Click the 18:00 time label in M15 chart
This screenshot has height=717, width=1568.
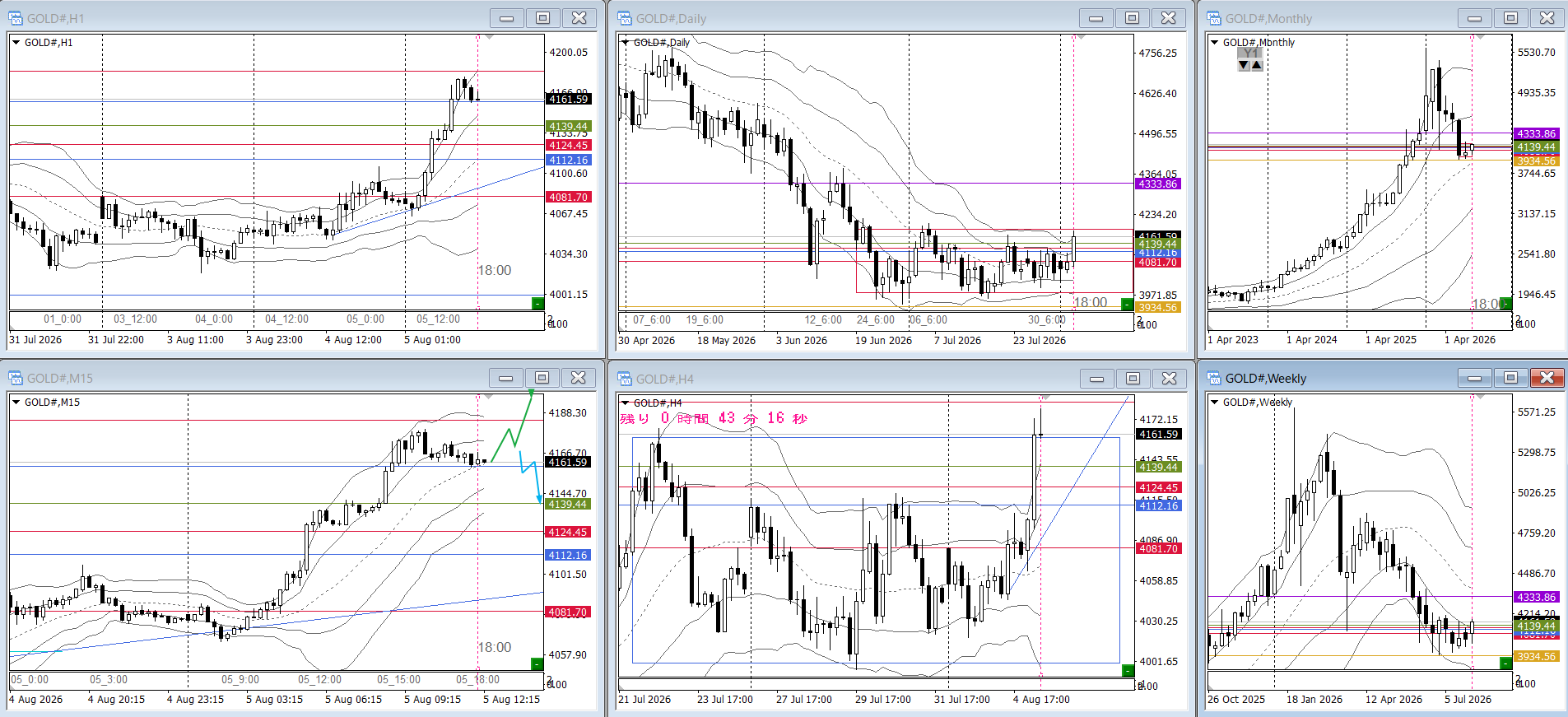(x=495, y=648)
